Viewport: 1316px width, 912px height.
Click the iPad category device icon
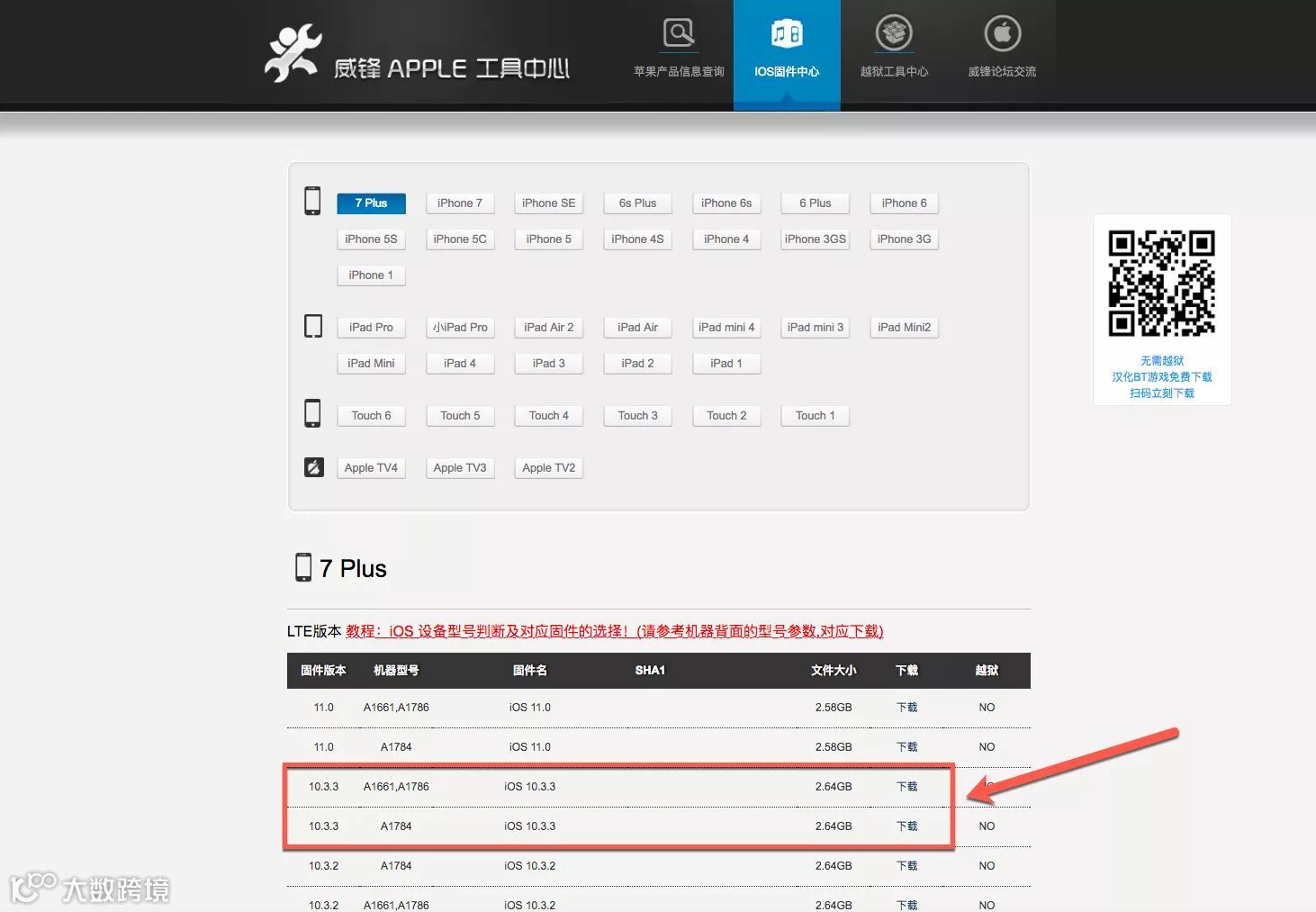tap(313, 326)
